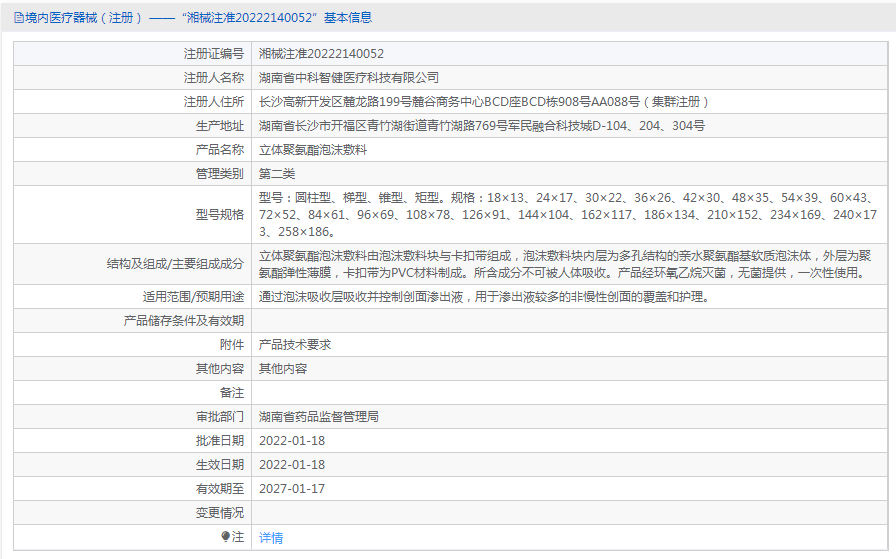The height and width of the screenshot is (559, 896).
Task: Select effective date 2022-01-18 in 生效日期 row
Action: [291, 465]
